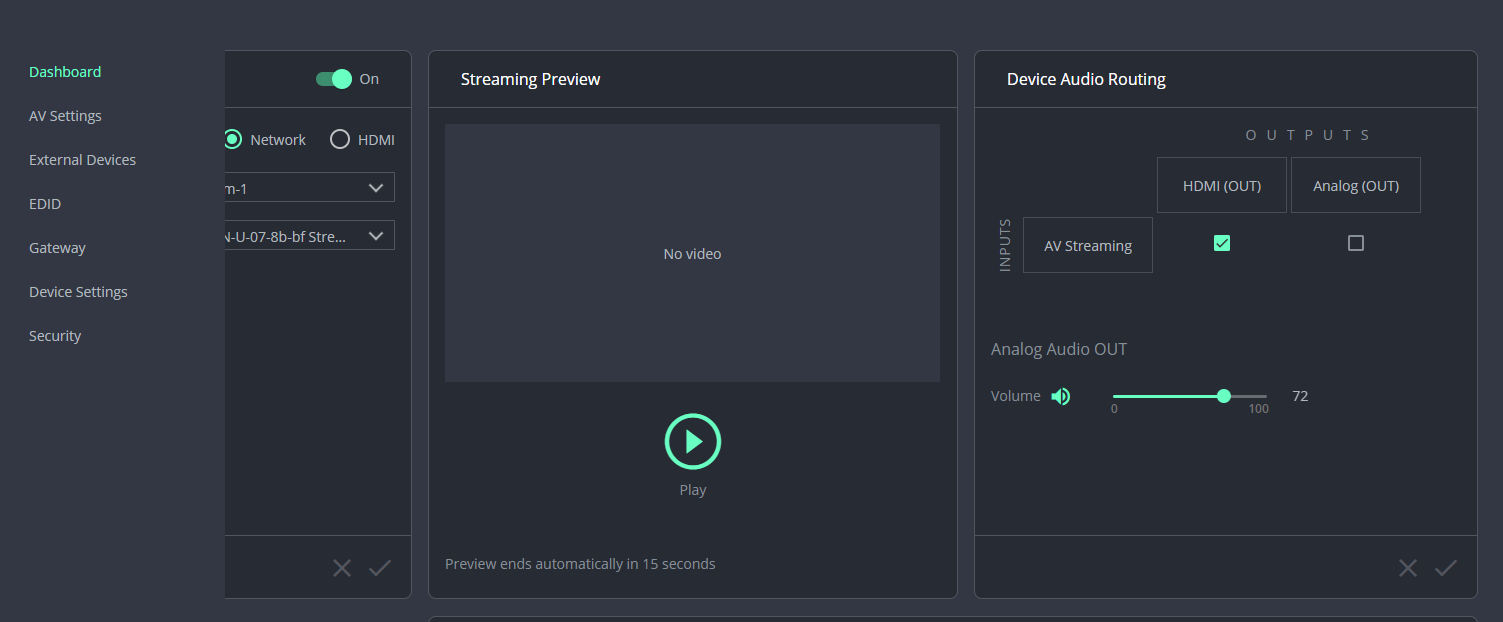Click the Play button in Streaming Preview
The image size is (1503, 622).
(692, 441)
